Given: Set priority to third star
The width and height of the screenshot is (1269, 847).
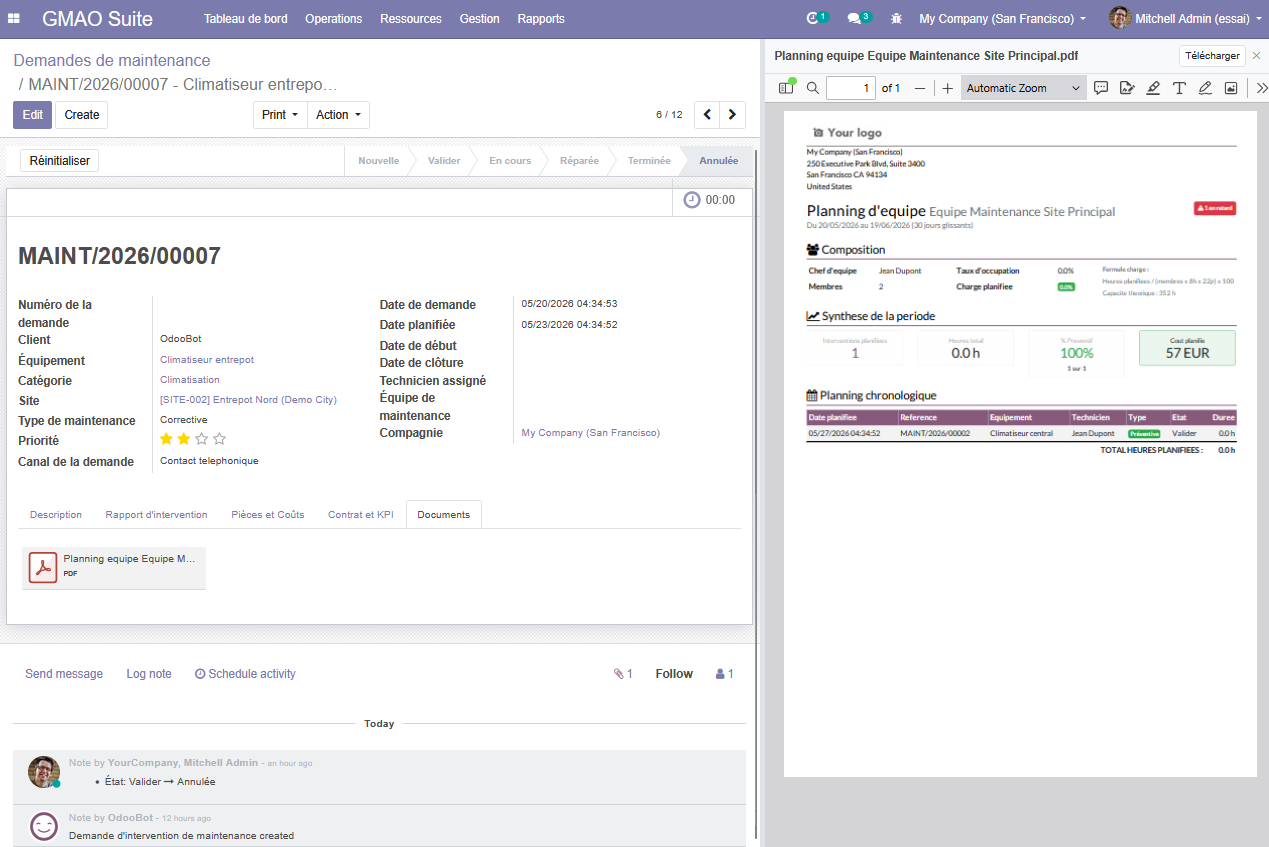Looking at the screenshot, I should [x=202, y=439].
